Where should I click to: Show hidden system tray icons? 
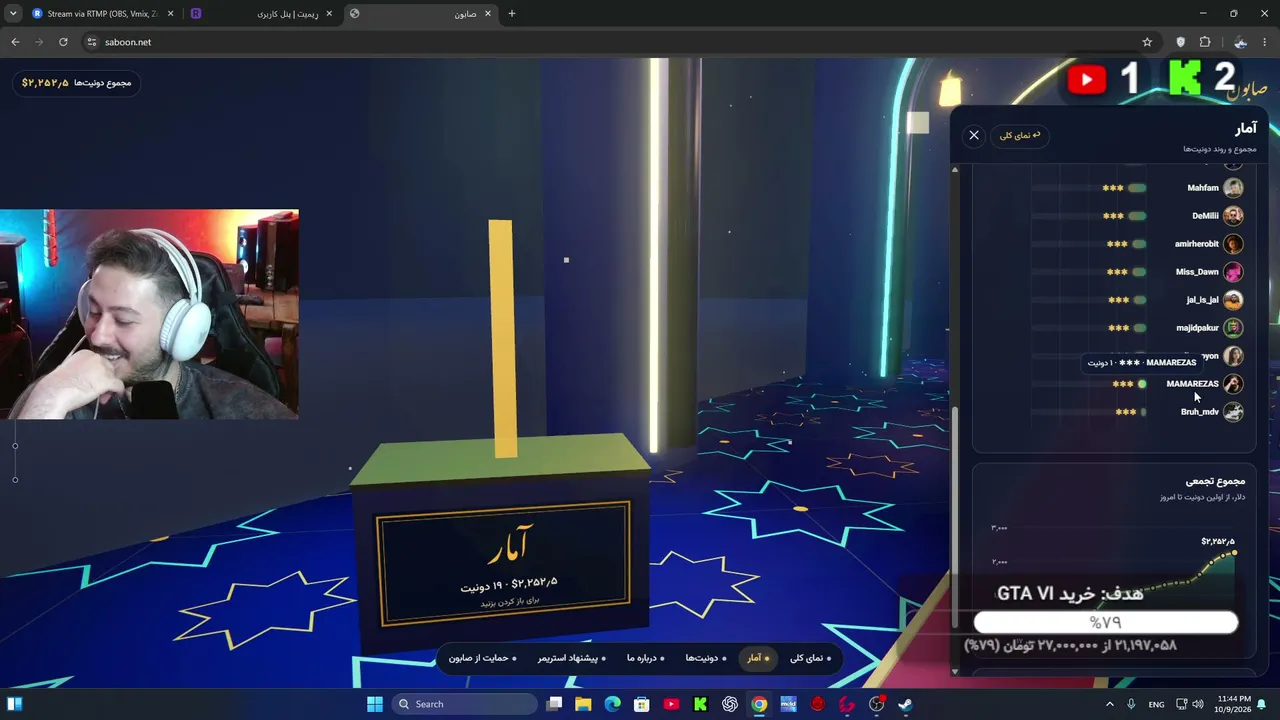pos(1110,704)
